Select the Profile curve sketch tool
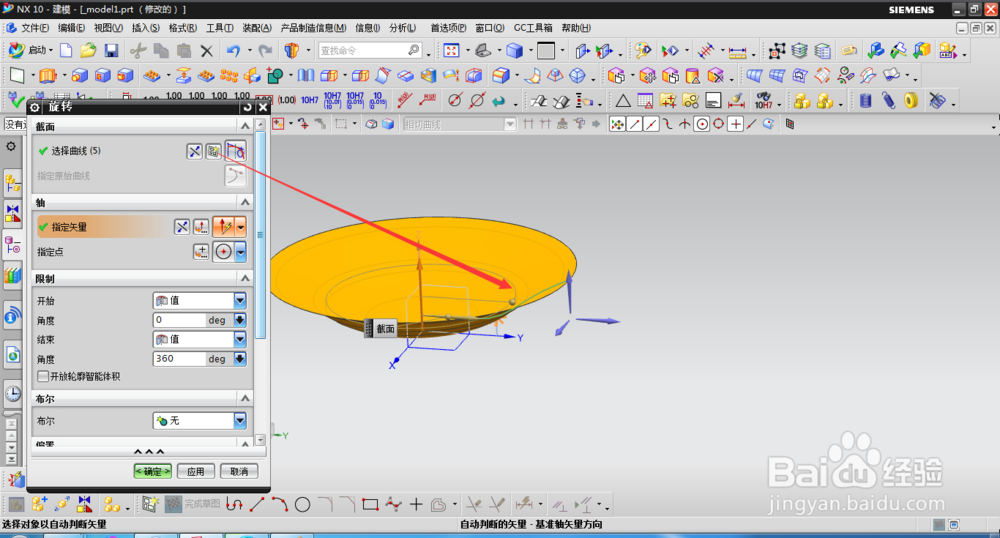Image resolution: width=1000 pixels, height=538 pixels. click(x=233, y=504)
